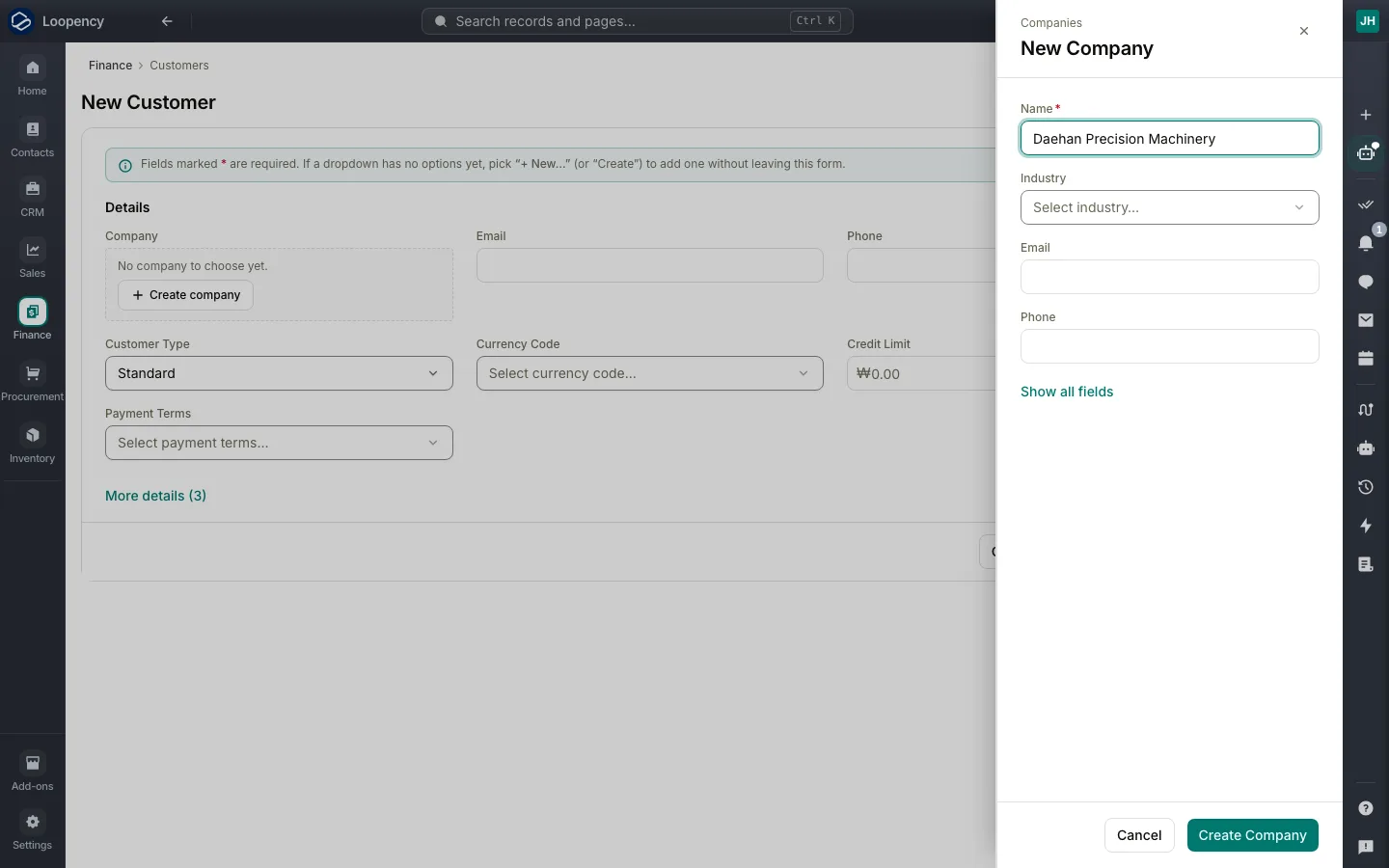
Task: Click the Phone field in New Company
Action: click(x=1169, y=346)
